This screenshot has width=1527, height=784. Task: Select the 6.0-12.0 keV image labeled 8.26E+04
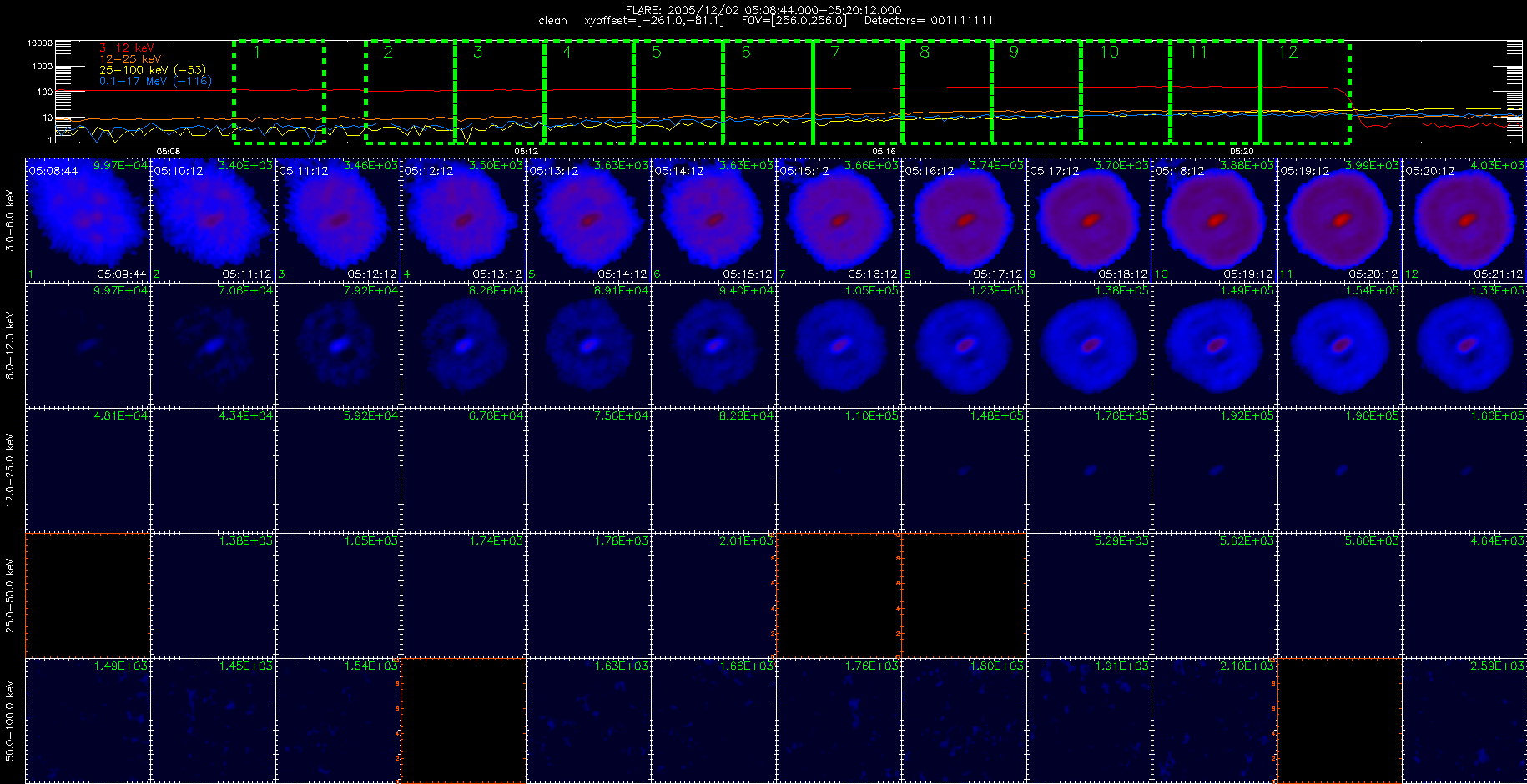463,345
